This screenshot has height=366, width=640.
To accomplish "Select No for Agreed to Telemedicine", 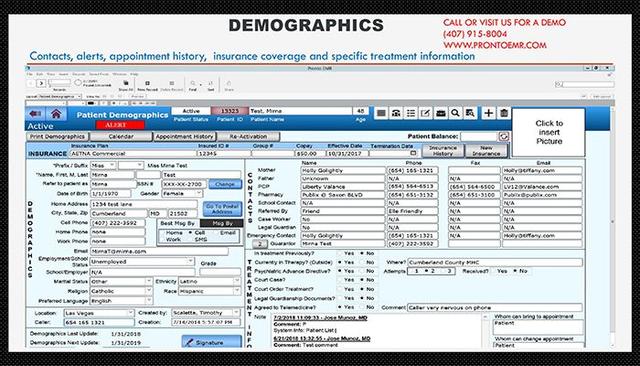I will click(362, 307).
